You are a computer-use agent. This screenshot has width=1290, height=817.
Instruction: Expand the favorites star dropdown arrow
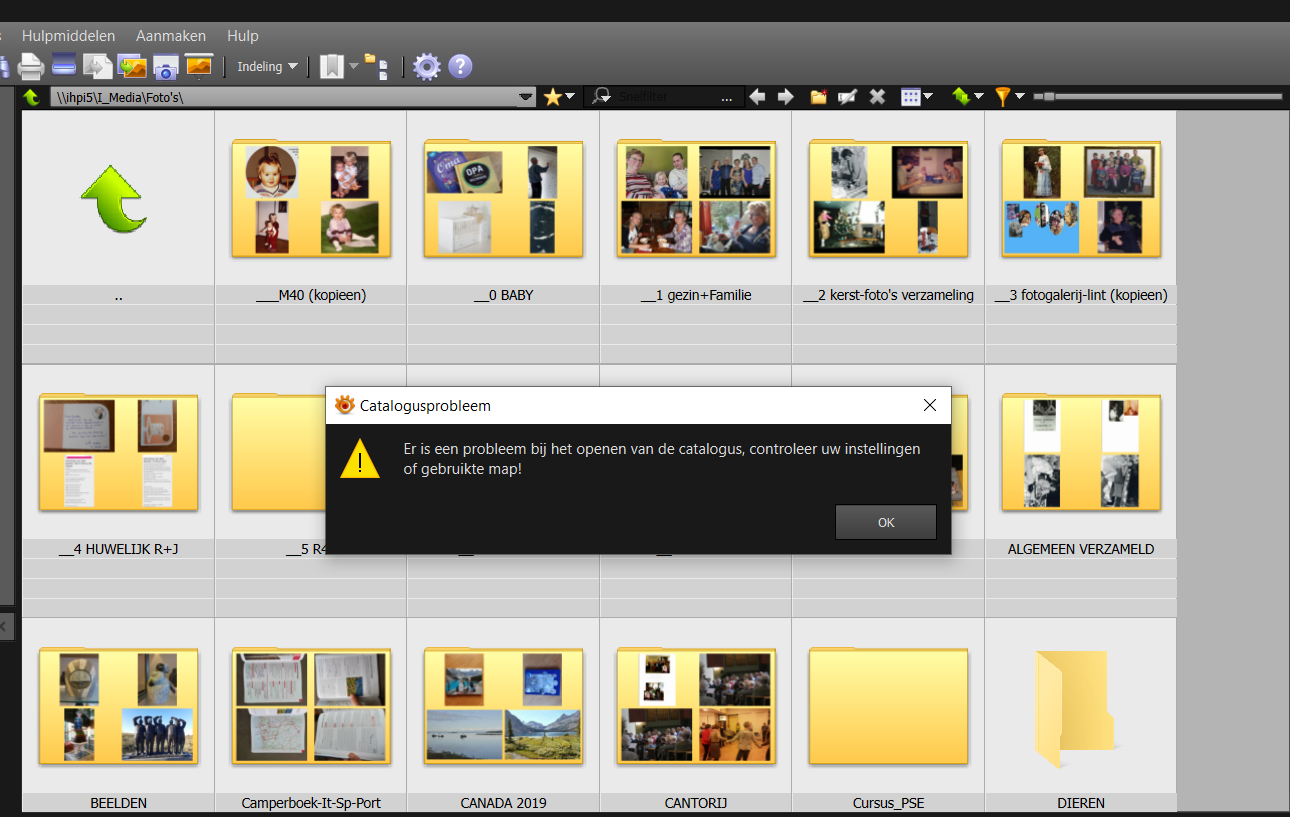(x=570, y=97)
